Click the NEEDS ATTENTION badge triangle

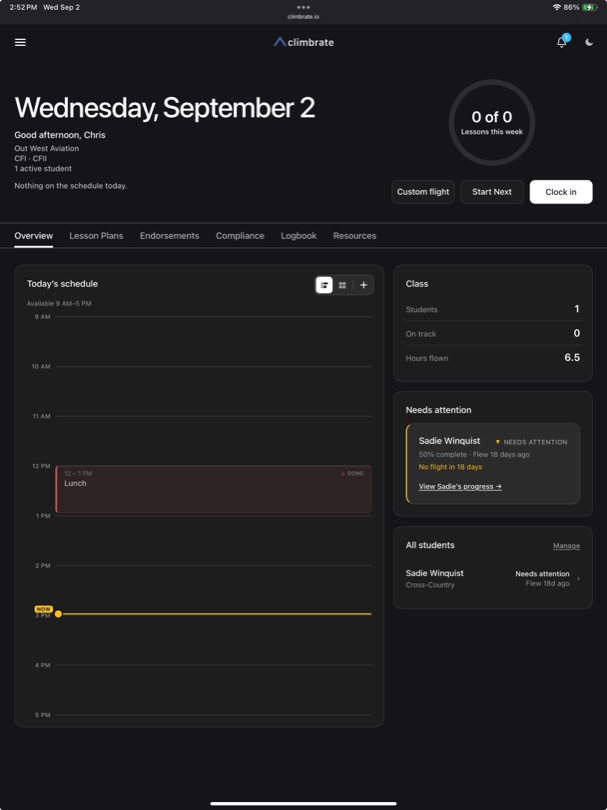click(497, 442)
